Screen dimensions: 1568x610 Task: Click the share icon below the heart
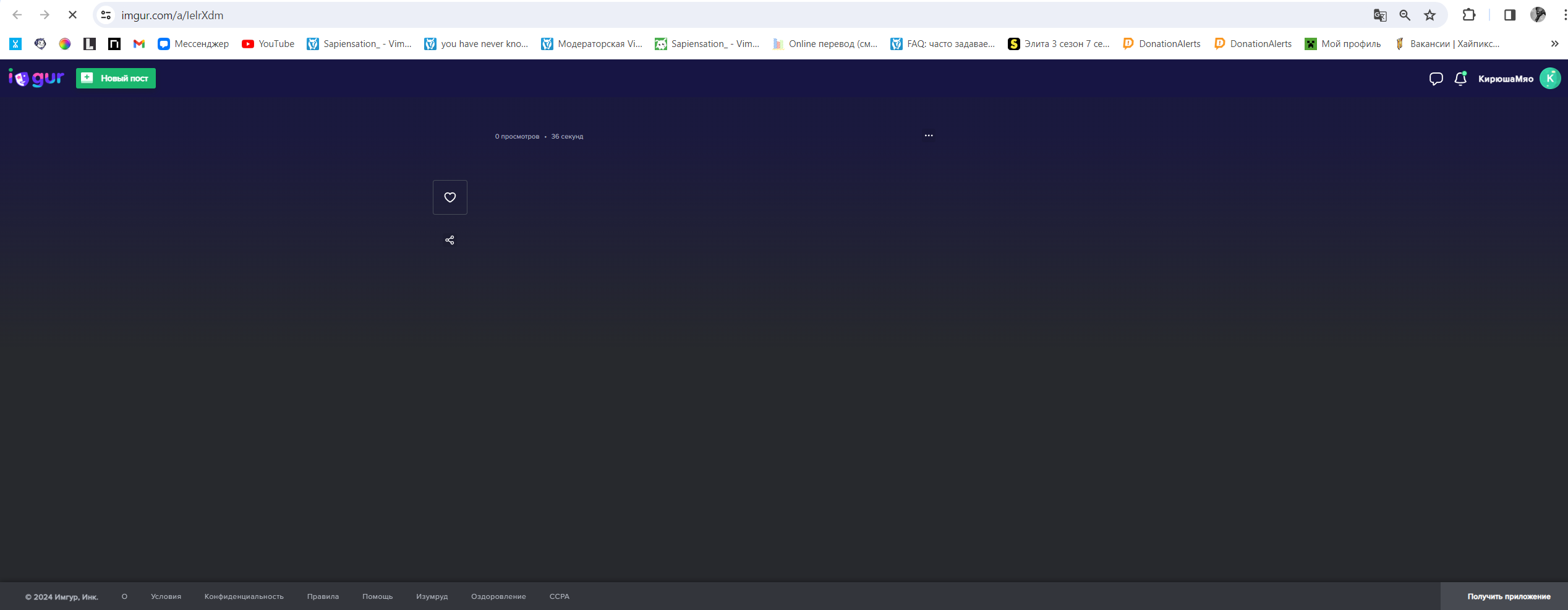coord(450,240)
